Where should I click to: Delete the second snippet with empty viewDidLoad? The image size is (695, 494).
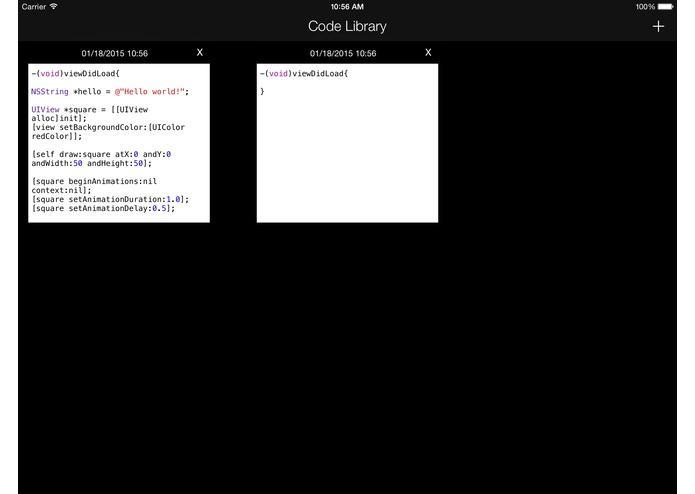tap(428, 53)
